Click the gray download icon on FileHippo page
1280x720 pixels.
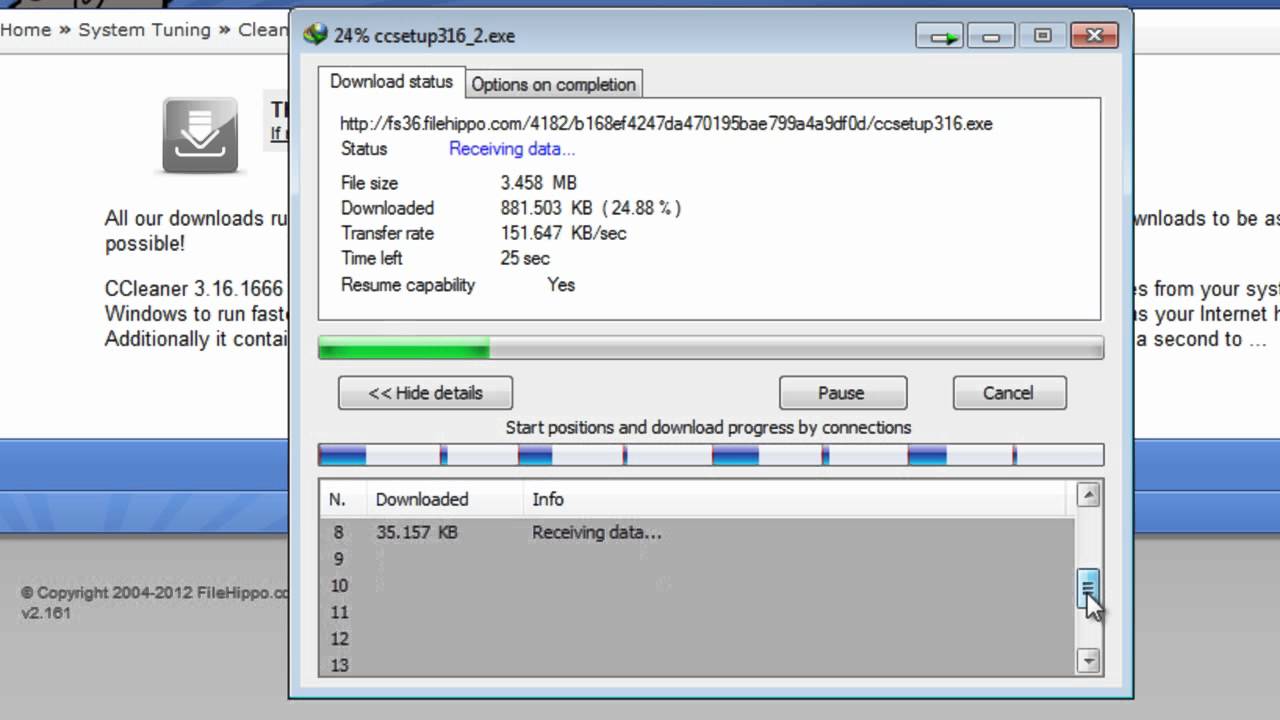coord(200,135)
